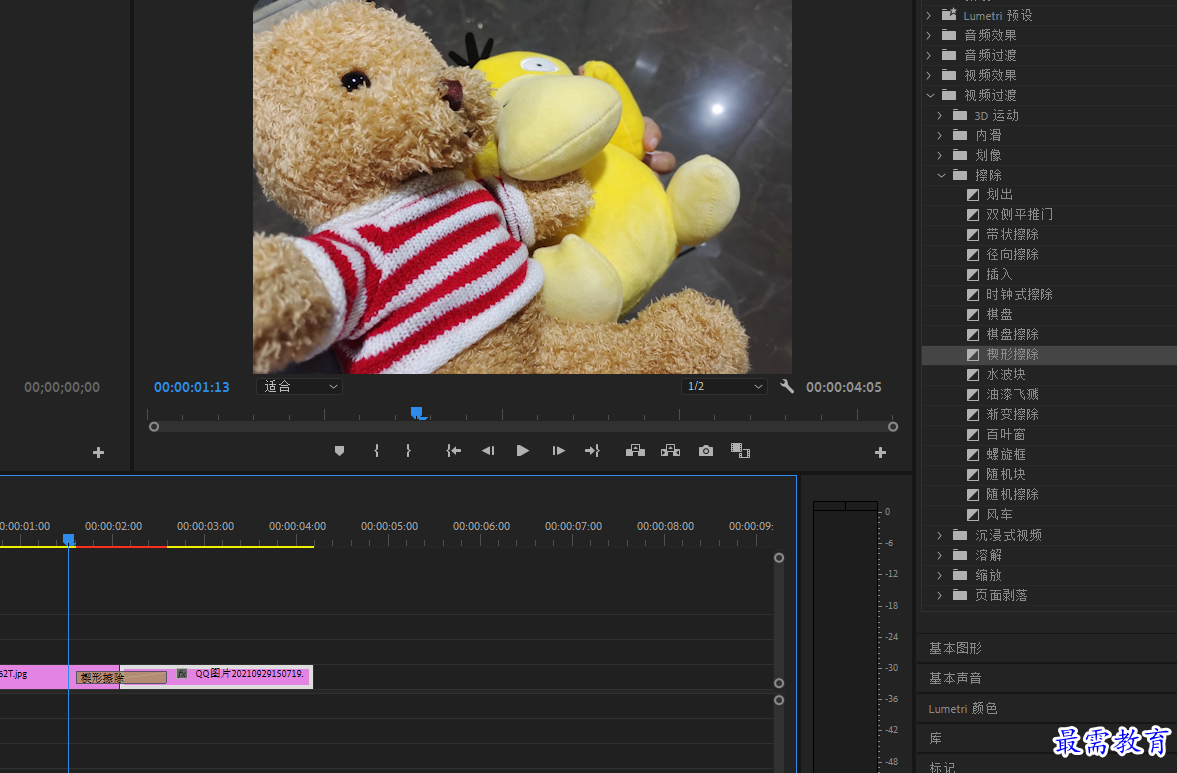Export frame with the camera icon

click(x=706, y=451)
